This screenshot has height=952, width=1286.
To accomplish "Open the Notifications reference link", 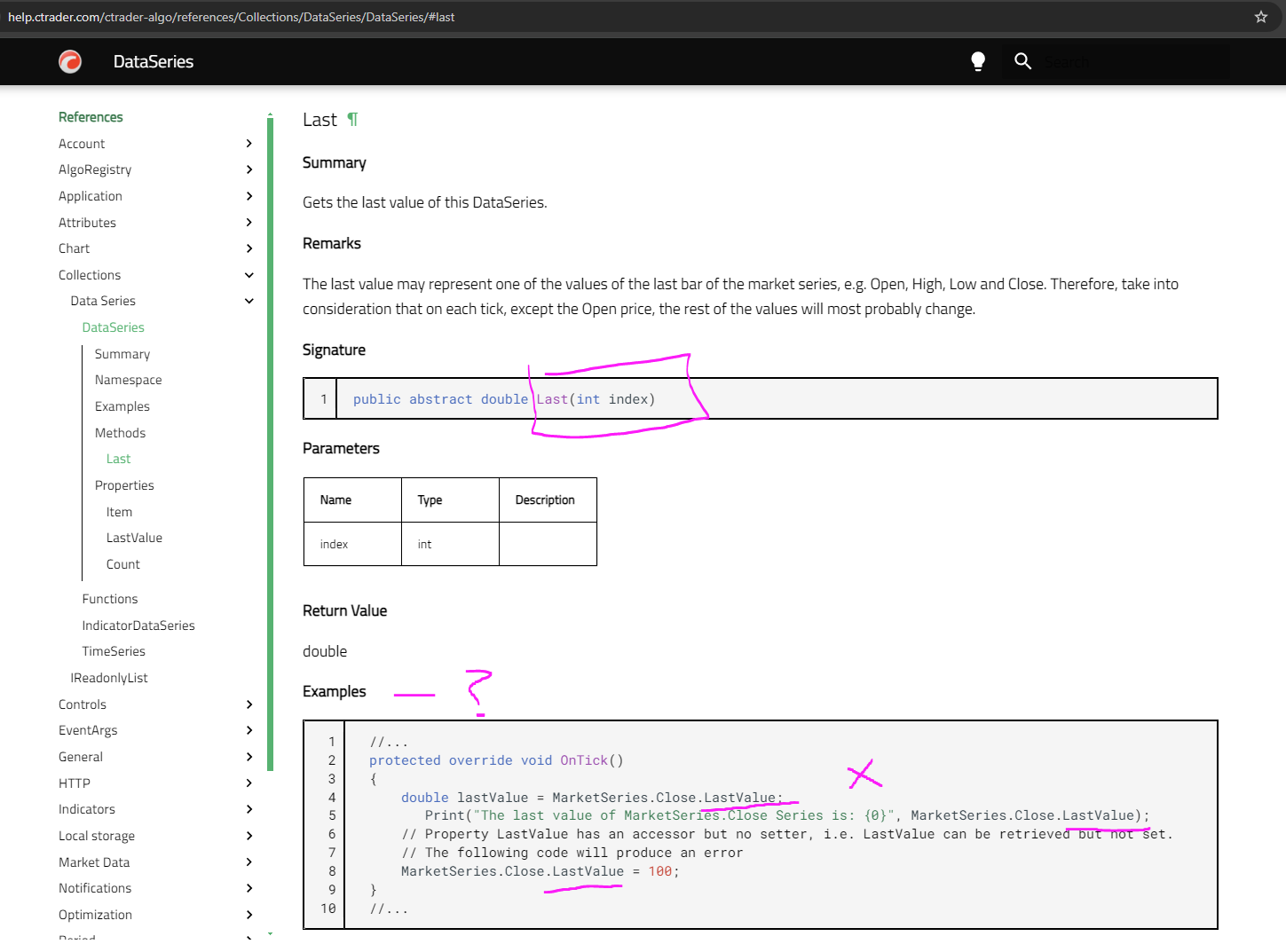I will coord(95,888).
